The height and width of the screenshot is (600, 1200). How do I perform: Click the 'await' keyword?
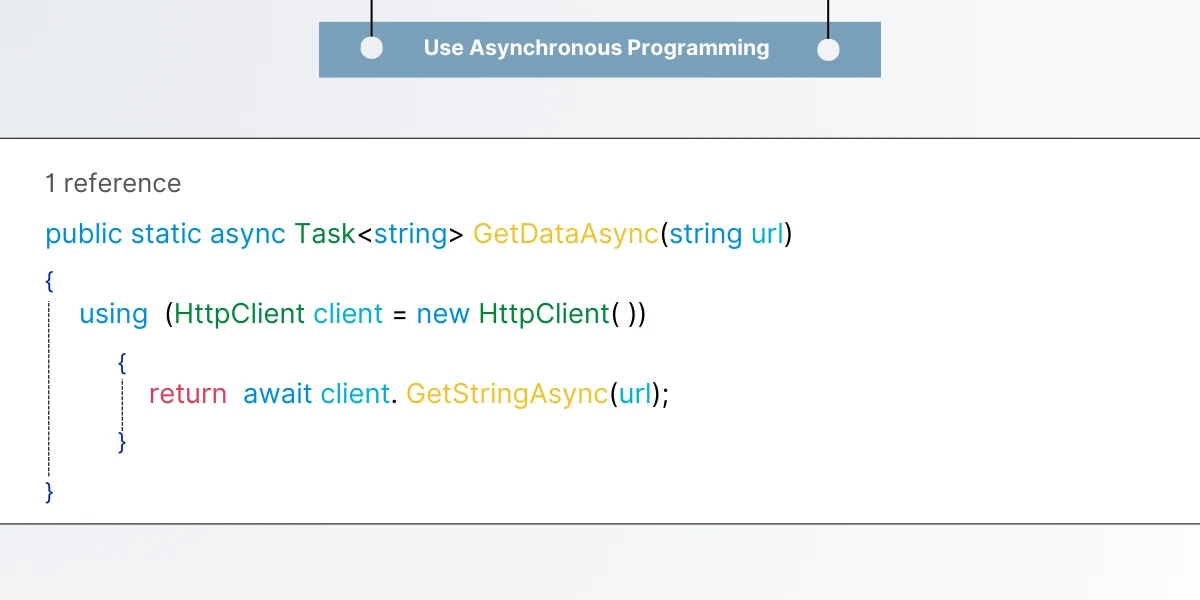click(278, 394)
